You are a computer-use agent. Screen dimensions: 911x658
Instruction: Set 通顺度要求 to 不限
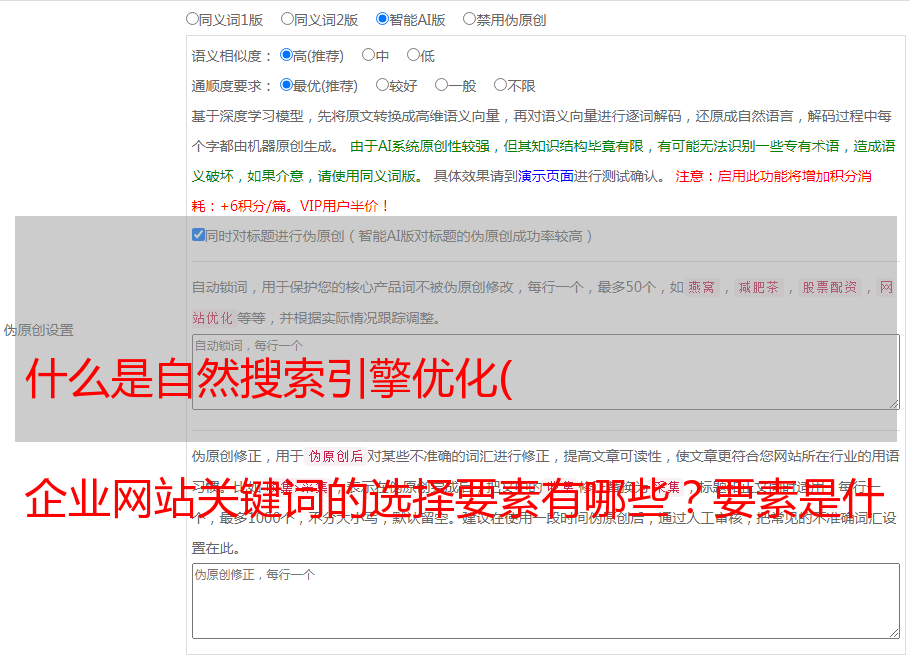click(x=500, y=85)
